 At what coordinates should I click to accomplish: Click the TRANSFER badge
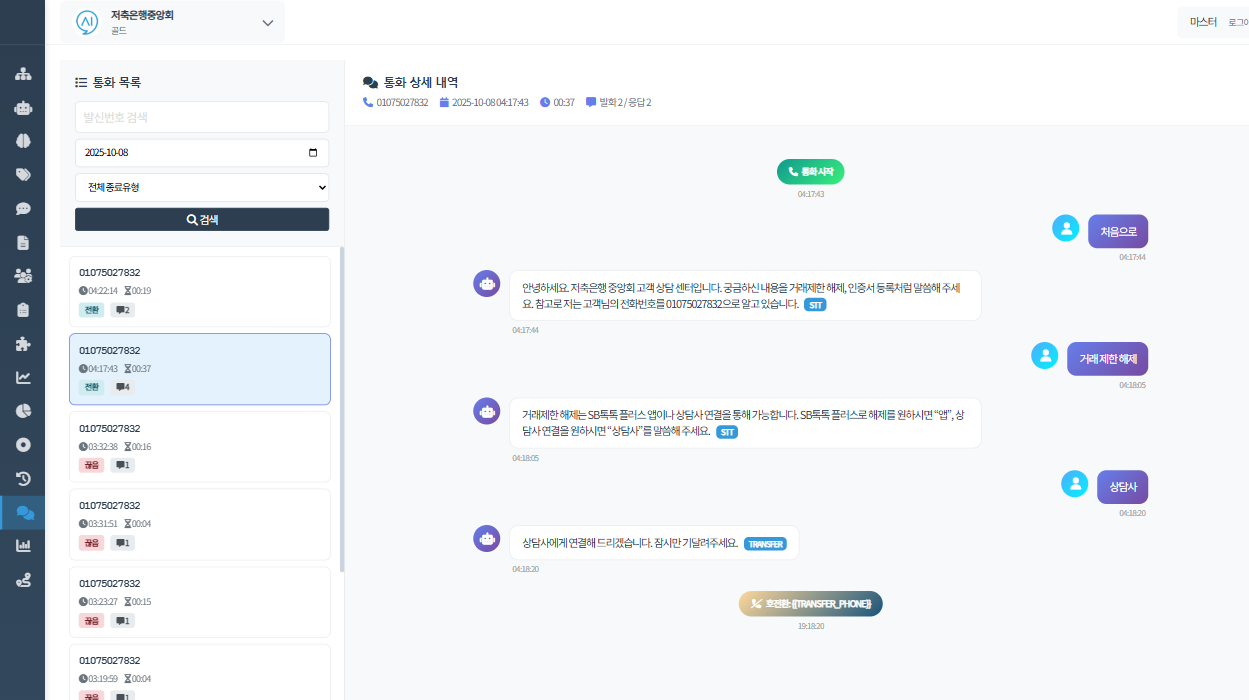pyautogui.click(x=765, y=544)
